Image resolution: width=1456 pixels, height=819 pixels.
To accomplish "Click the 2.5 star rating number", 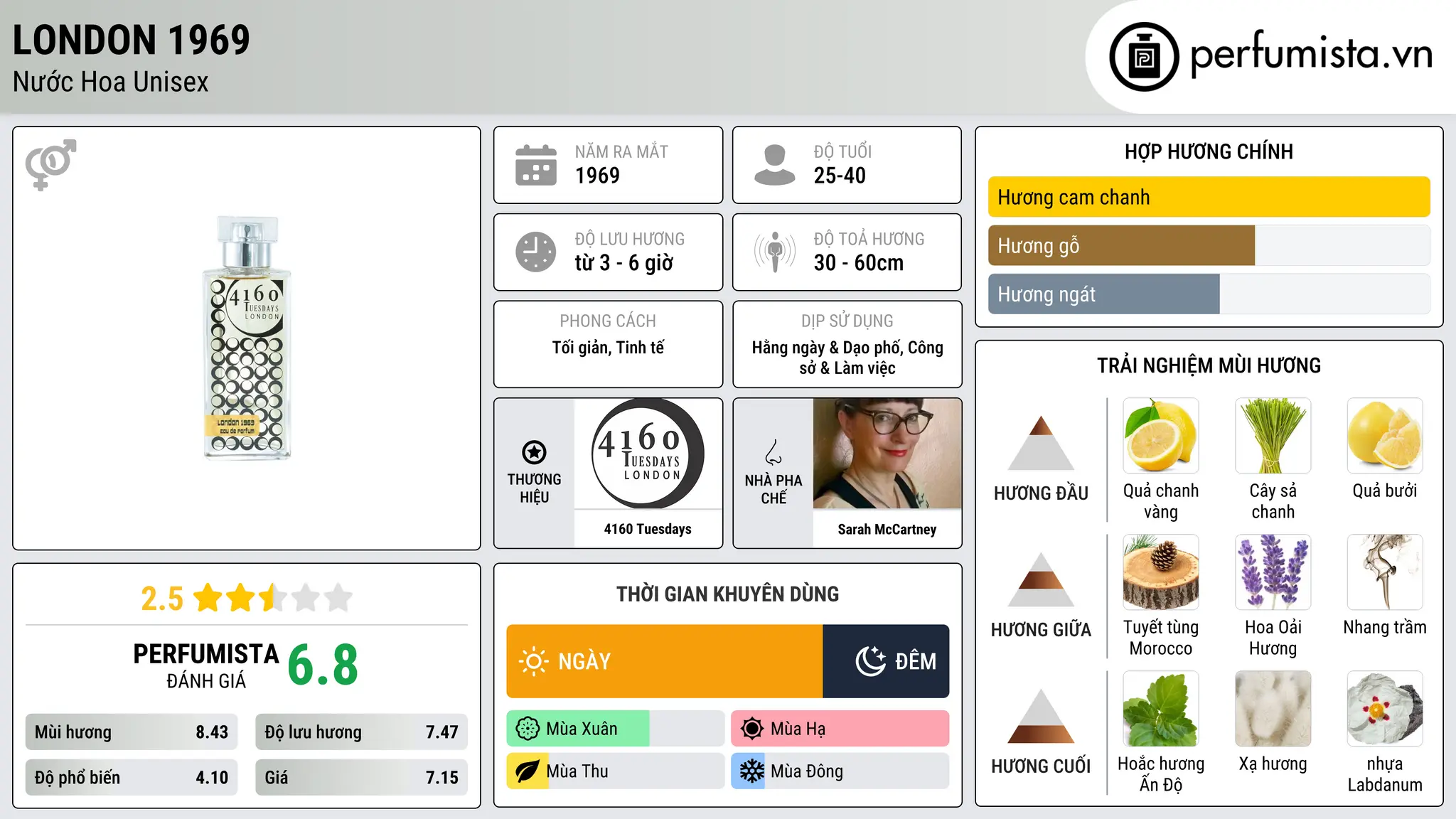I will tap(162, 599).
